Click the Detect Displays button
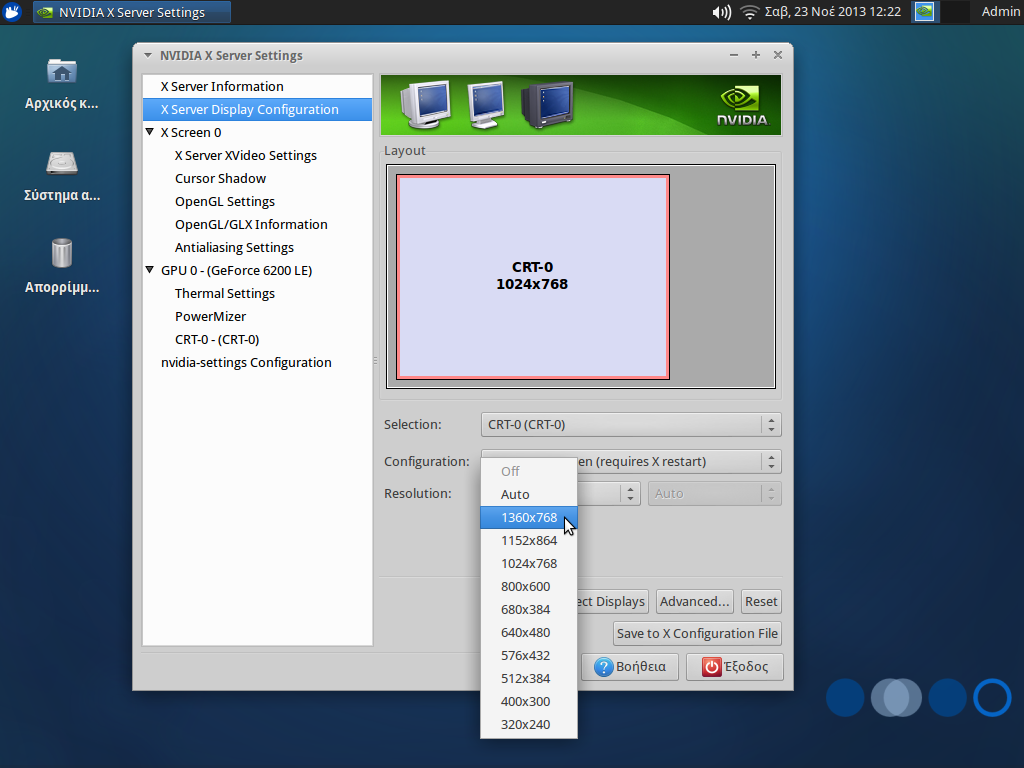 pyautogui.click(x=612, y=601)
